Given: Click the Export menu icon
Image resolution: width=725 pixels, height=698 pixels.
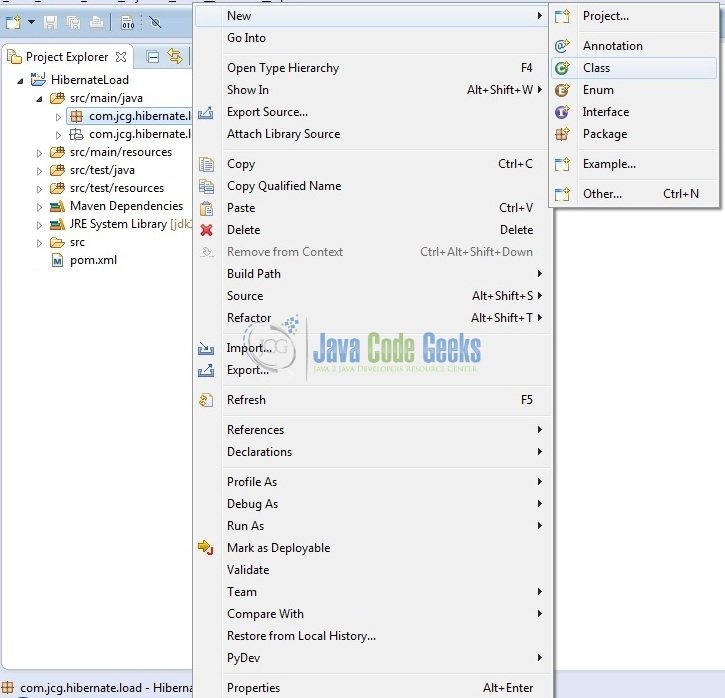Looking at the screenshot, I should click(206, 370).
